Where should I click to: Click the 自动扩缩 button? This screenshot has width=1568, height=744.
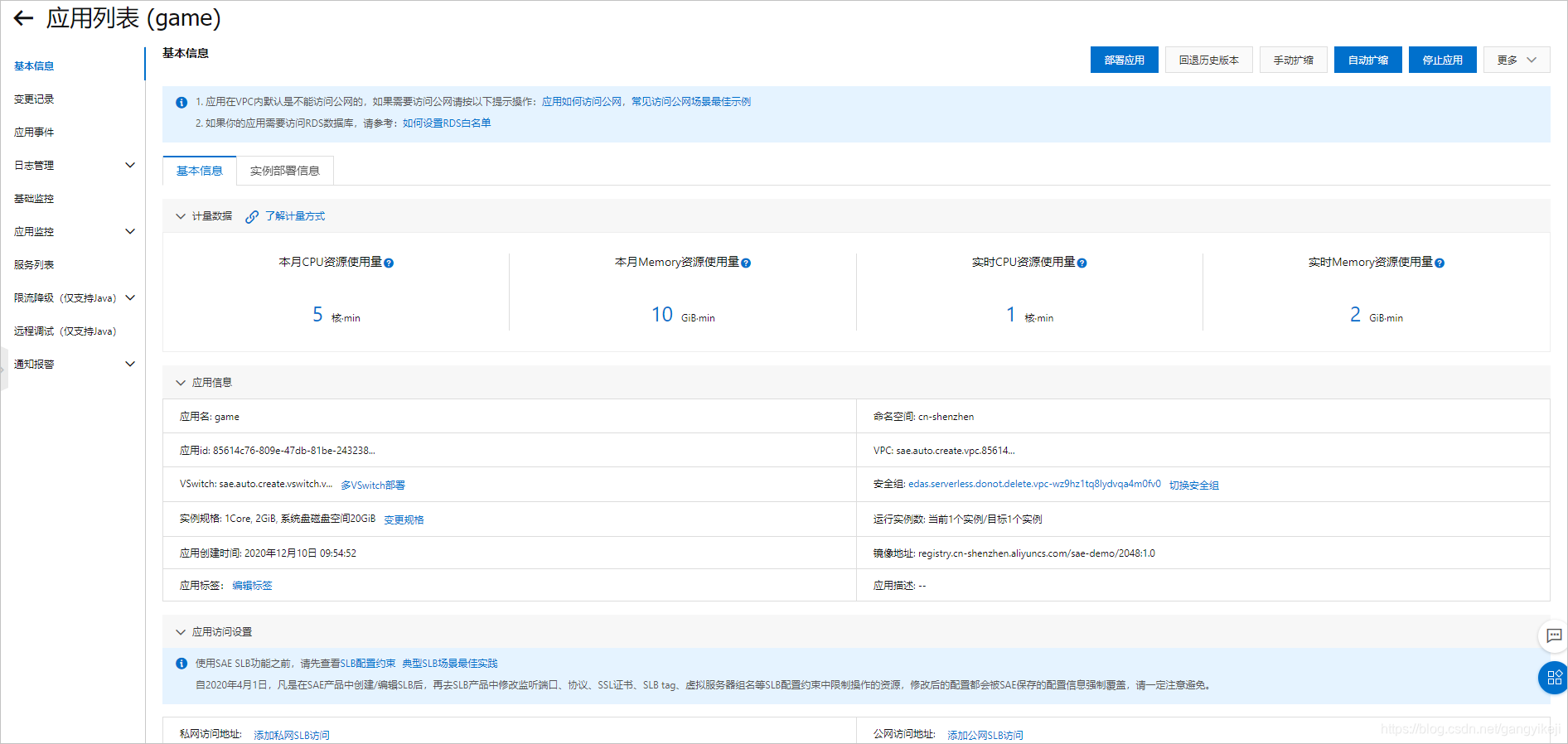[1367, 60]
